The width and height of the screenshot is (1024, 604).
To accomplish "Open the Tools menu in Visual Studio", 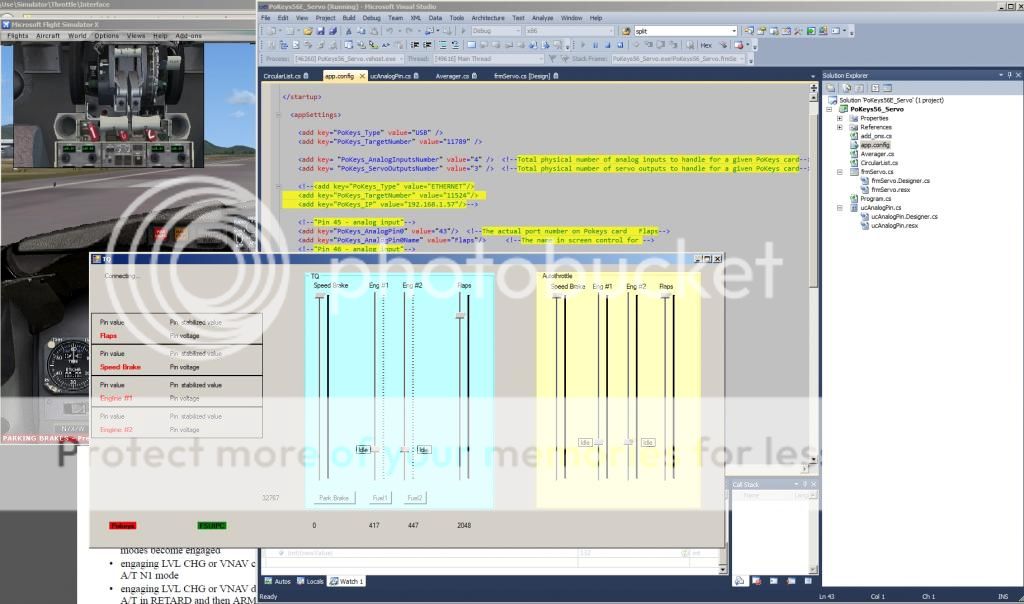I will coord(456,18).
